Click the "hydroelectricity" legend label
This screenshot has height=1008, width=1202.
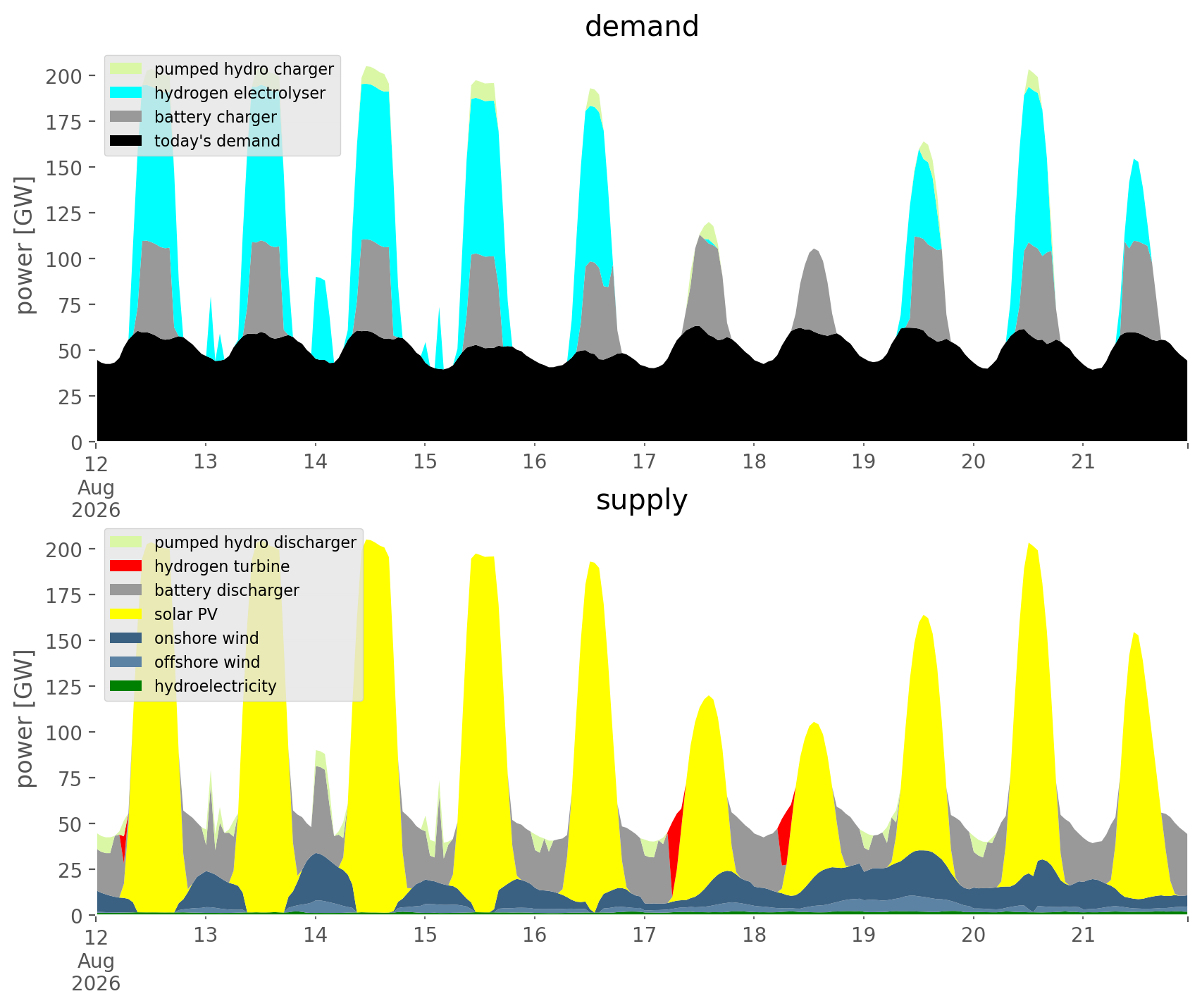click(x=216, y=687)
